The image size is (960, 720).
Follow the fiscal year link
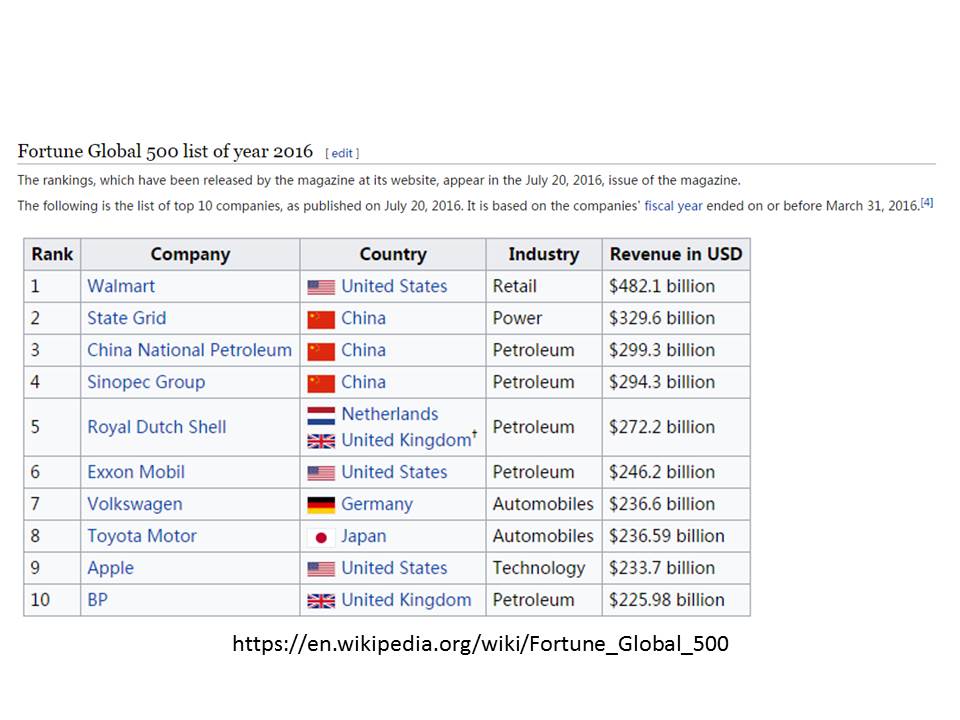click(673, 206)
